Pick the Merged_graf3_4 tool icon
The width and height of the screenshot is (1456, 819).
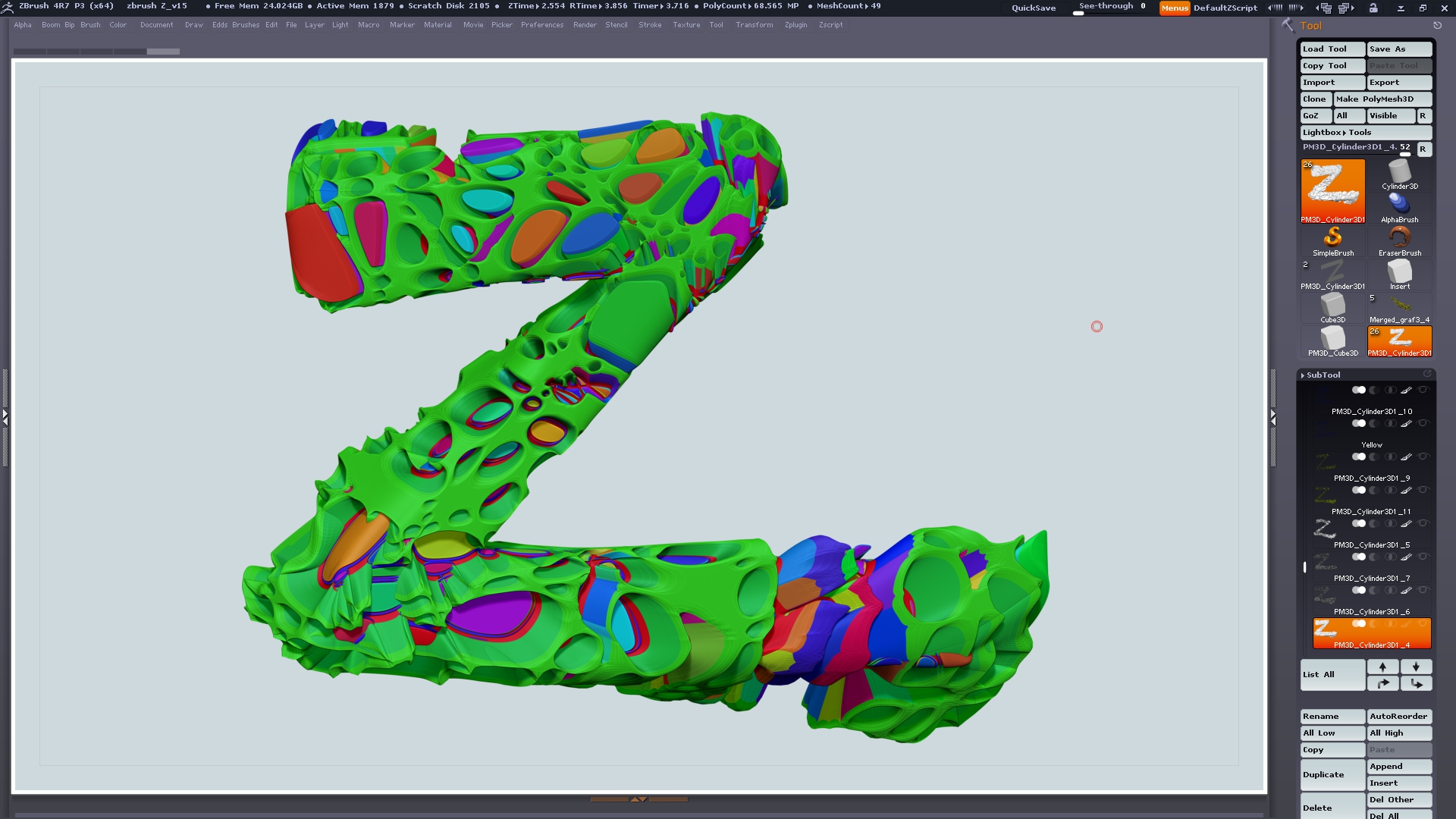pyautogui.click(x=1399, y=306)
